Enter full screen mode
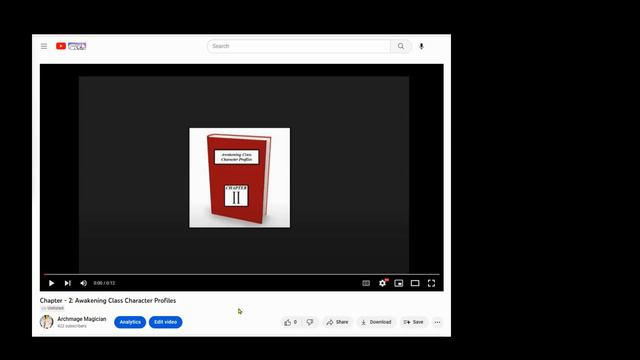 coord(431,283)
